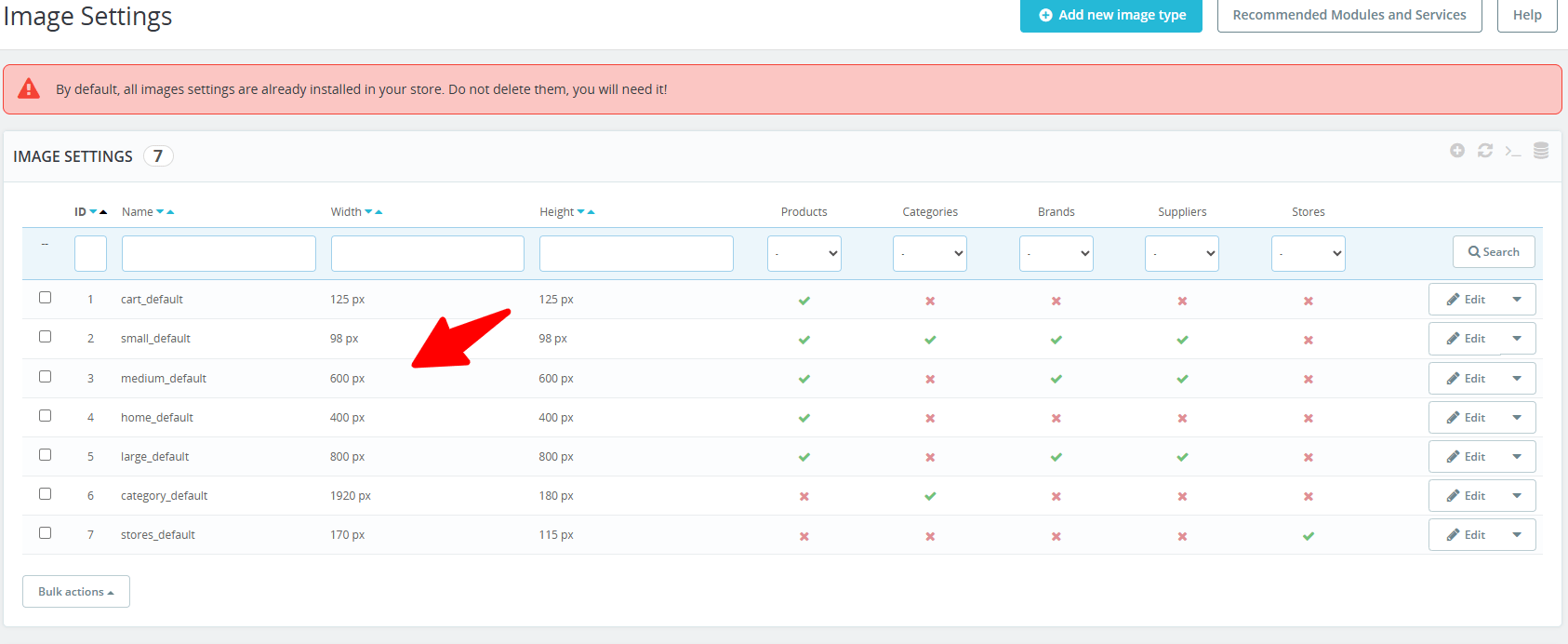Open Recommended Modules and Services
The height and width of the screenshot is (644, 1568).
coord(1349,15)
